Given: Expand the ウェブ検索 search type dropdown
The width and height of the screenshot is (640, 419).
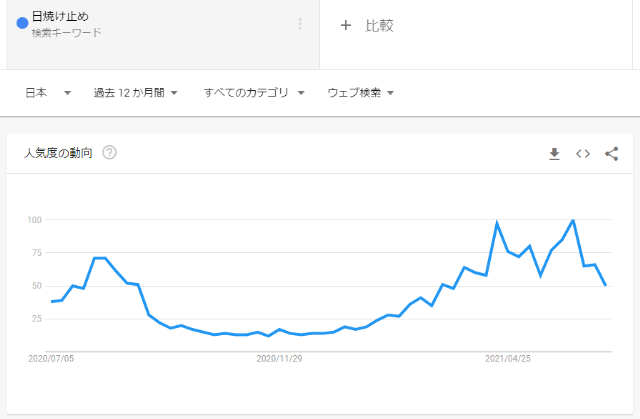Looking at the screenshot, I should 361,93.
